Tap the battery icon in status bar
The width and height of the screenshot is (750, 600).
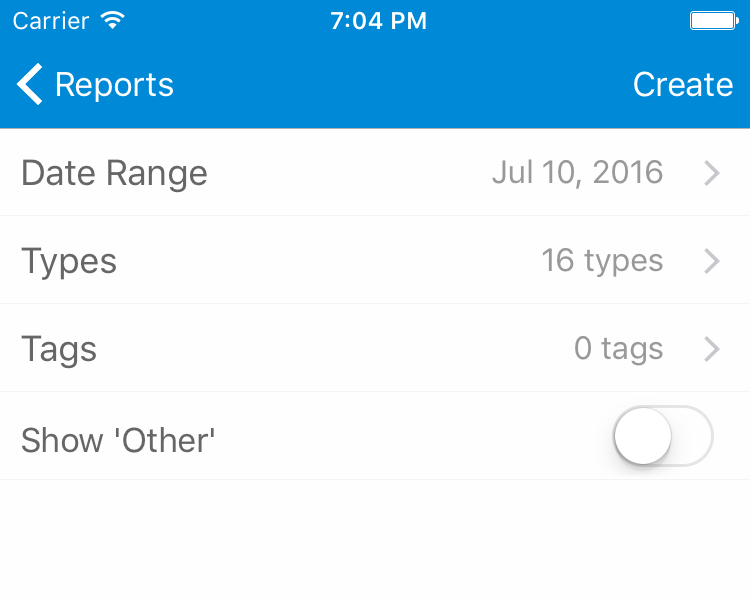713,21
